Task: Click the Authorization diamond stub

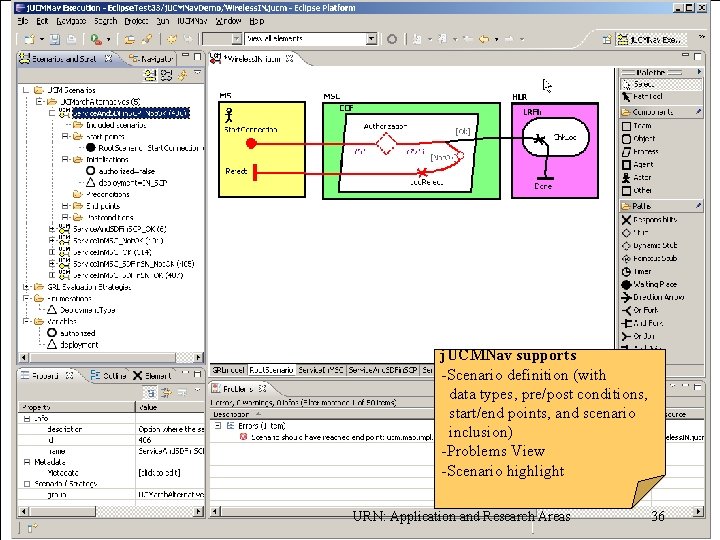Action: pos(385,144)
